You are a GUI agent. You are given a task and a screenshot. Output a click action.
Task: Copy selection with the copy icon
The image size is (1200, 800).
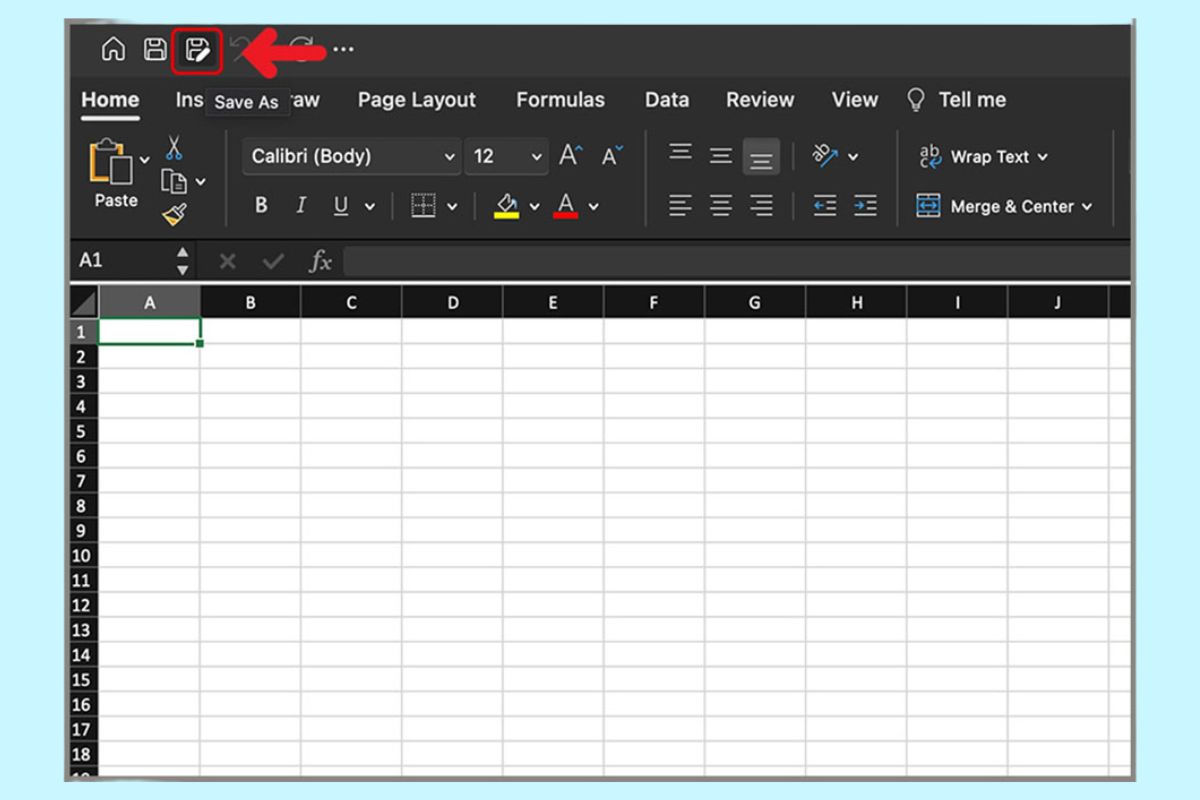tap(175, 181)
